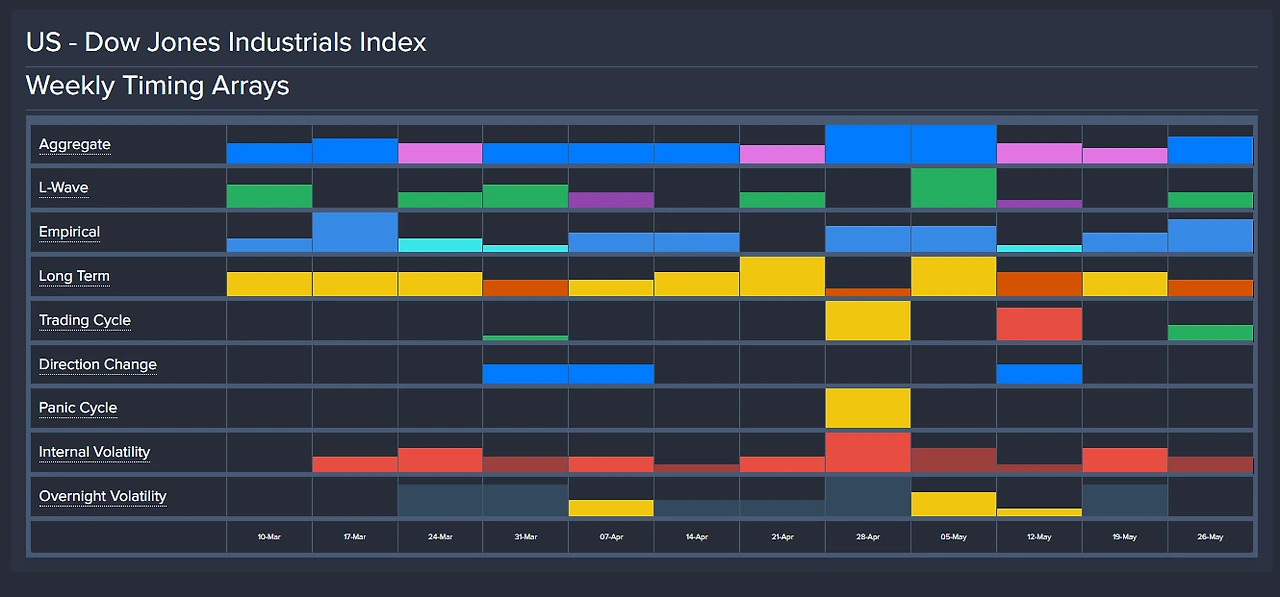
Task: Select the Aggregate blue bar for 26-May
Action: 1210,150
